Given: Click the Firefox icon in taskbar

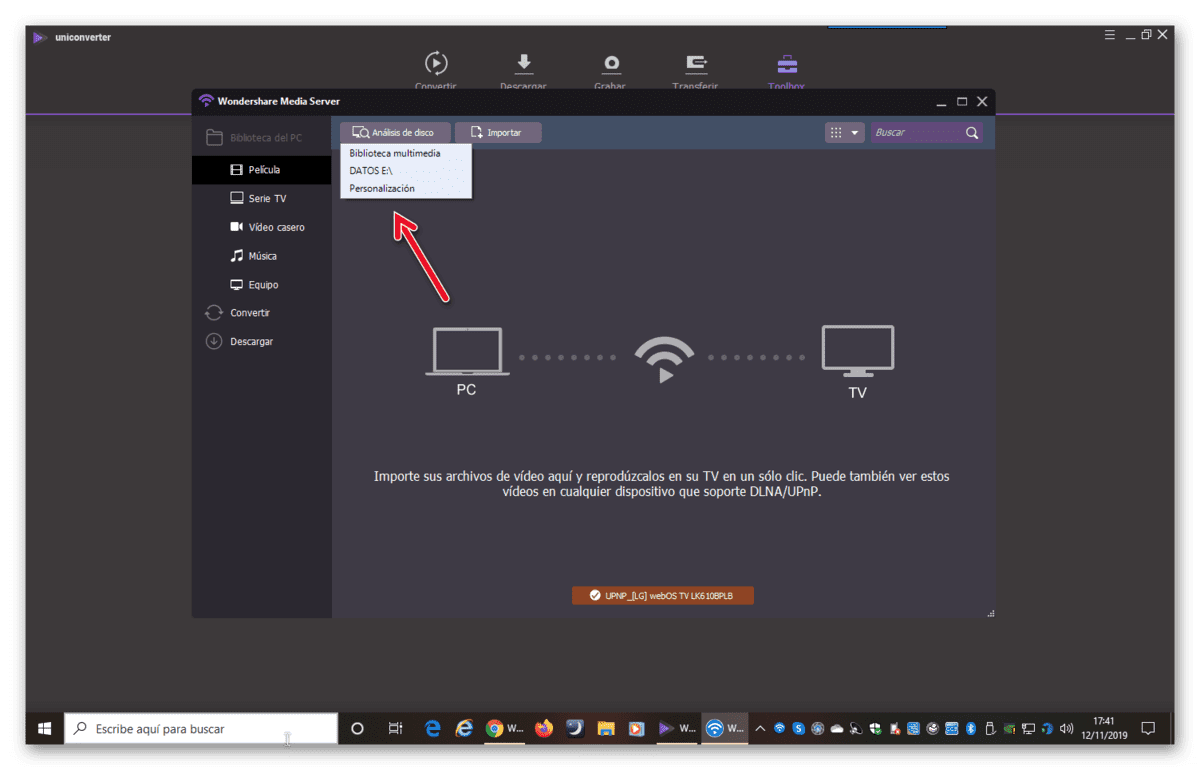Looking at the screenshot, I should [x=544, y=728].
